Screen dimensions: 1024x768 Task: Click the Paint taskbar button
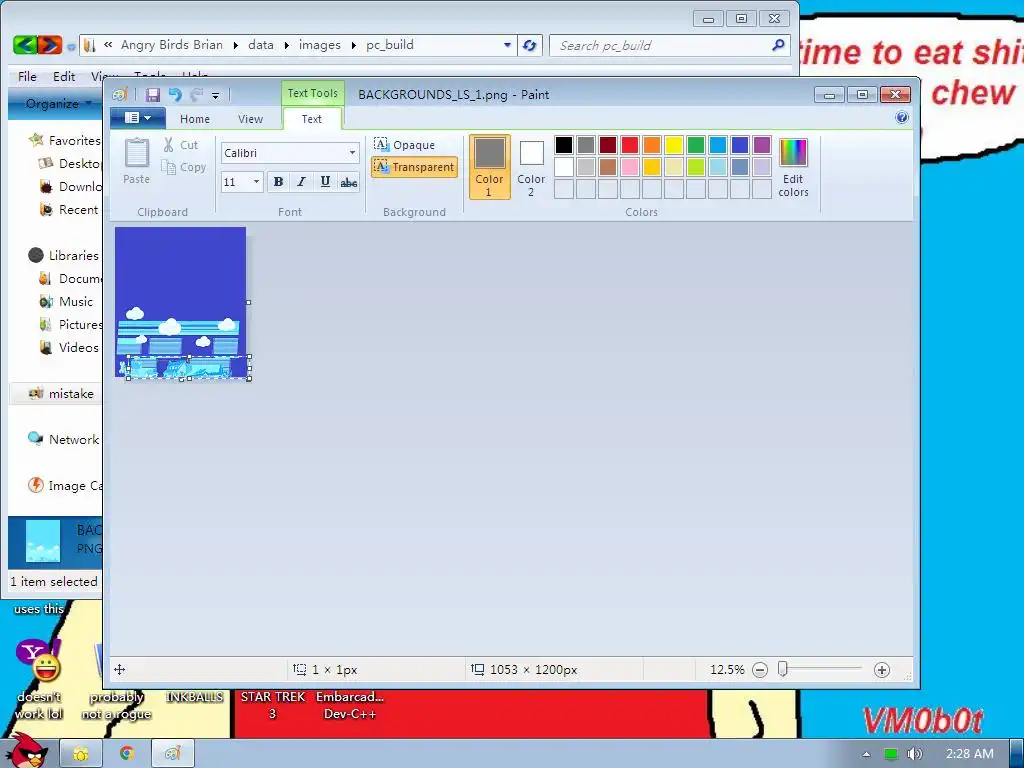tap(172, 753)
